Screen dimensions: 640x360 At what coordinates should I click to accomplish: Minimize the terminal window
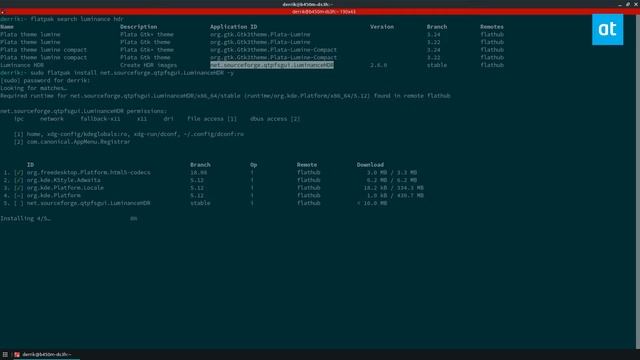pos(620,4)
